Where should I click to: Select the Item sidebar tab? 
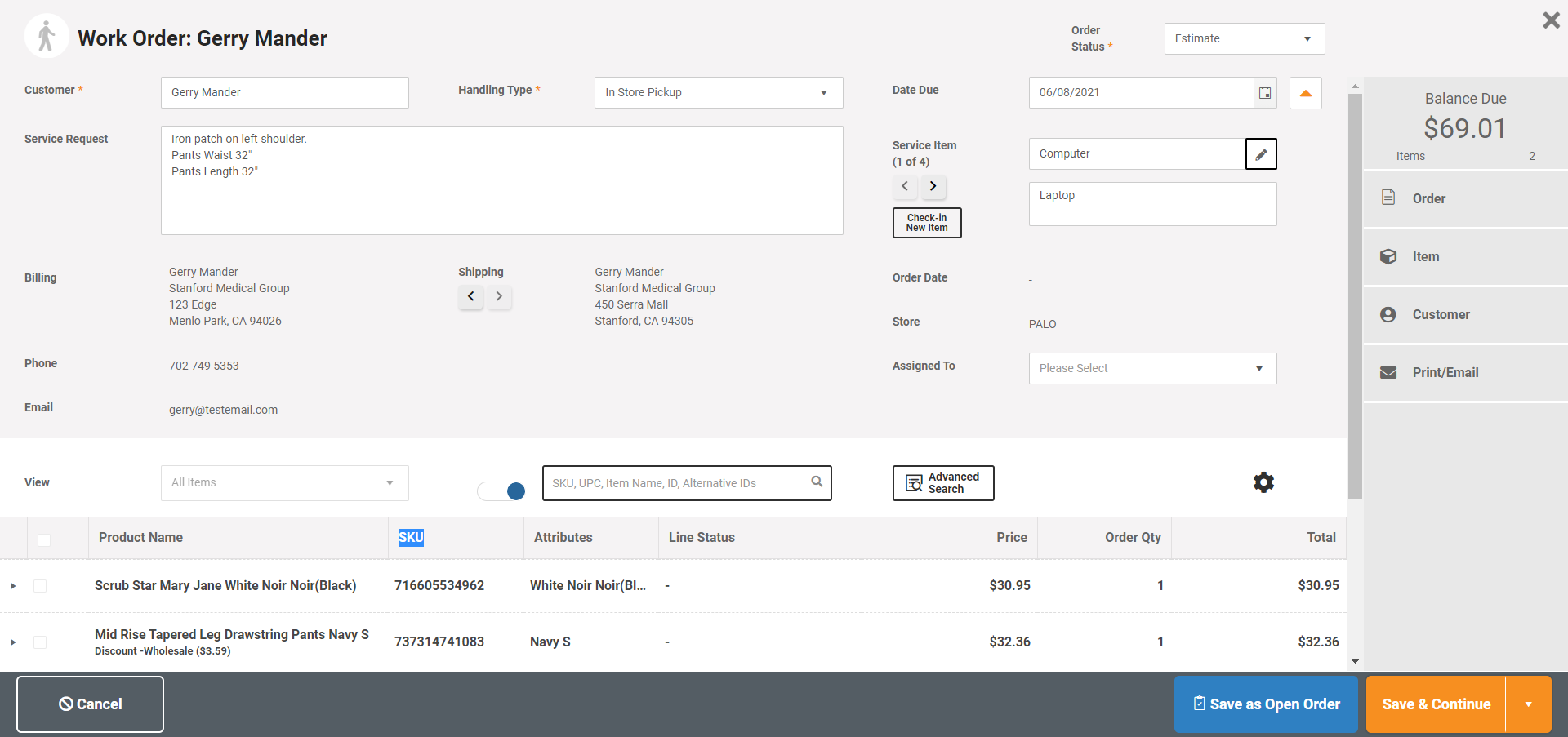click(x=1466, y=256)
